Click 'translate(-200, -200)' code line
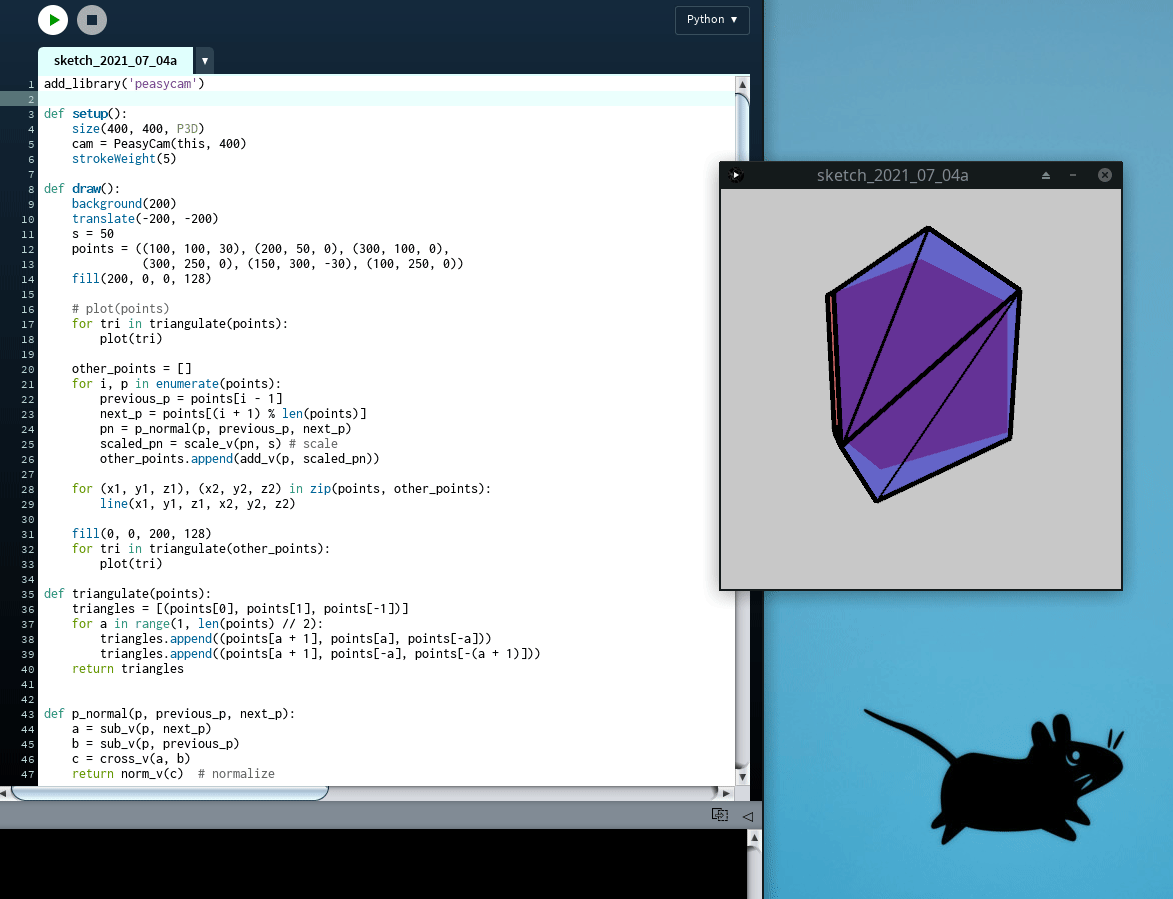Viewport: 1173px width, 899px height. (145, 218)
